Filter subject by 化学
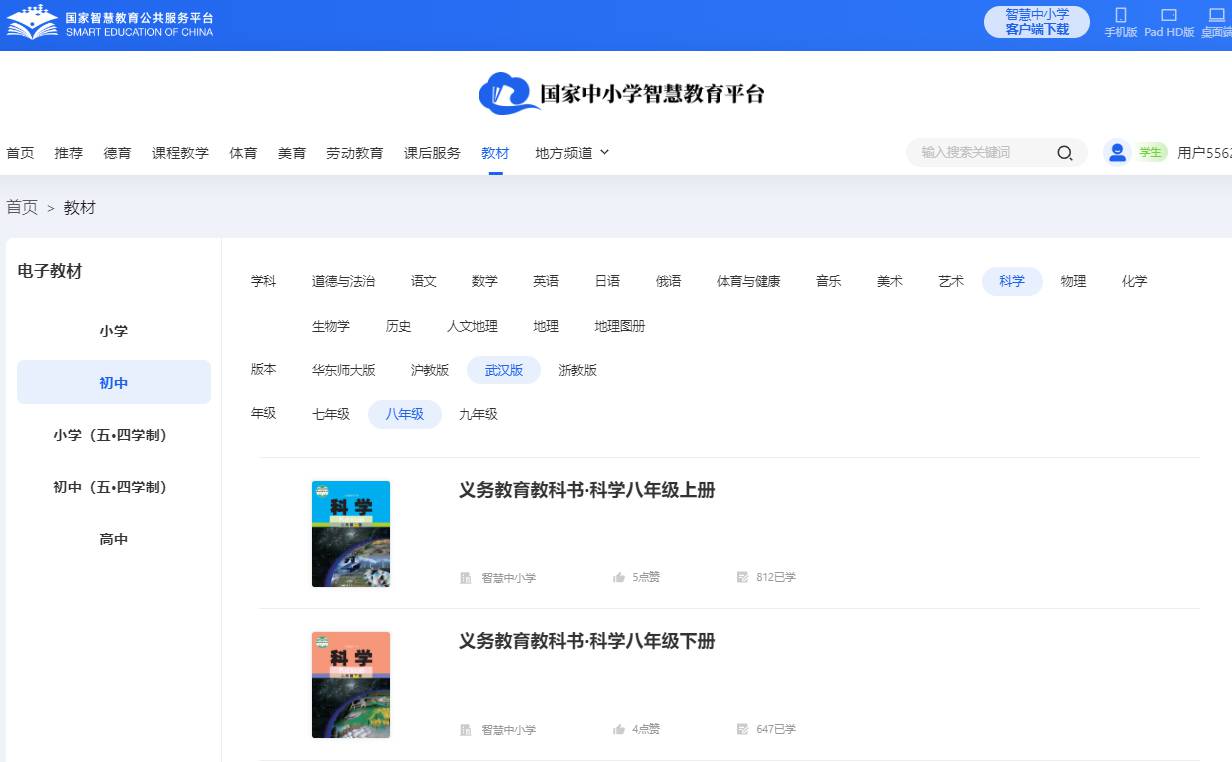Viewport: 1232px width, 762px height. tap(1134, 281)
